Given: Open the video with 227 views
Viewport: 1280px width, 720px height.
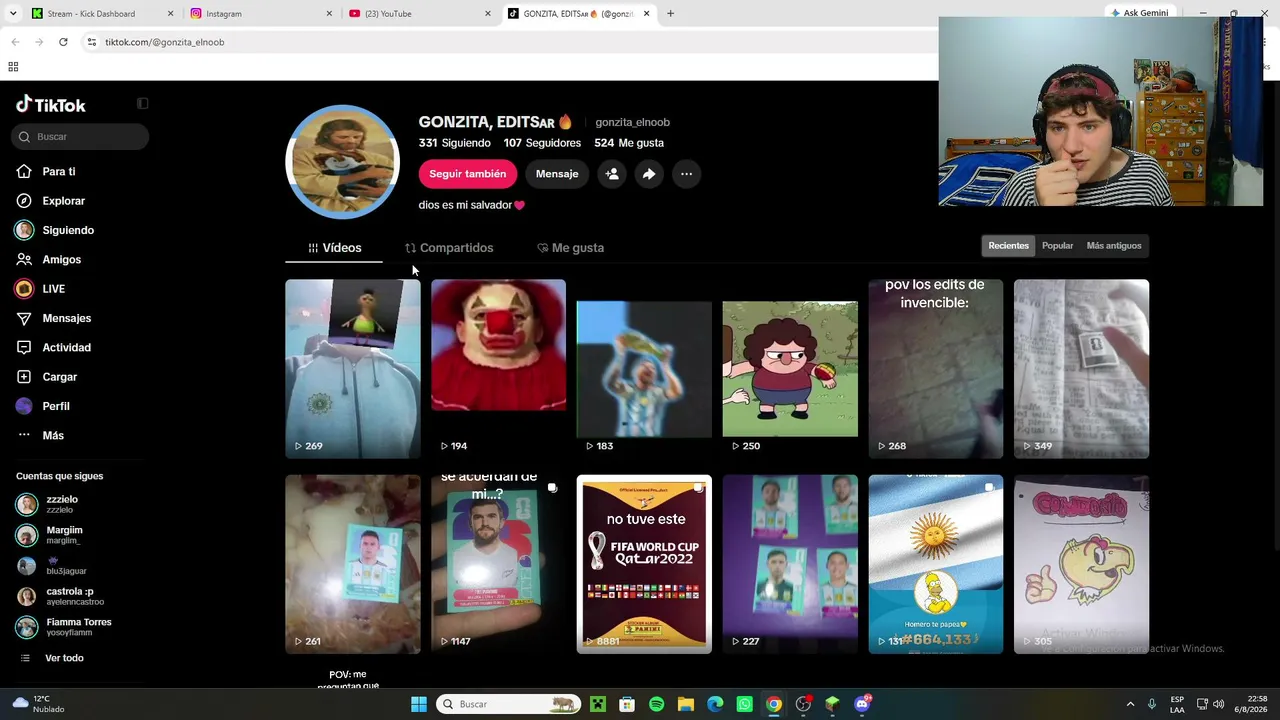Looking at the screenshot, I should pos(790,564).
